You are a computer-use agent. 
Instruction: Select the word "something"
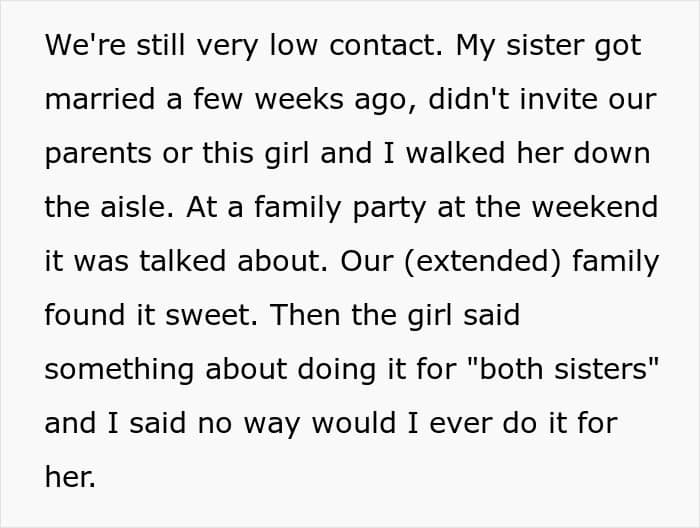pyautogui.click(x=119, y=370)
